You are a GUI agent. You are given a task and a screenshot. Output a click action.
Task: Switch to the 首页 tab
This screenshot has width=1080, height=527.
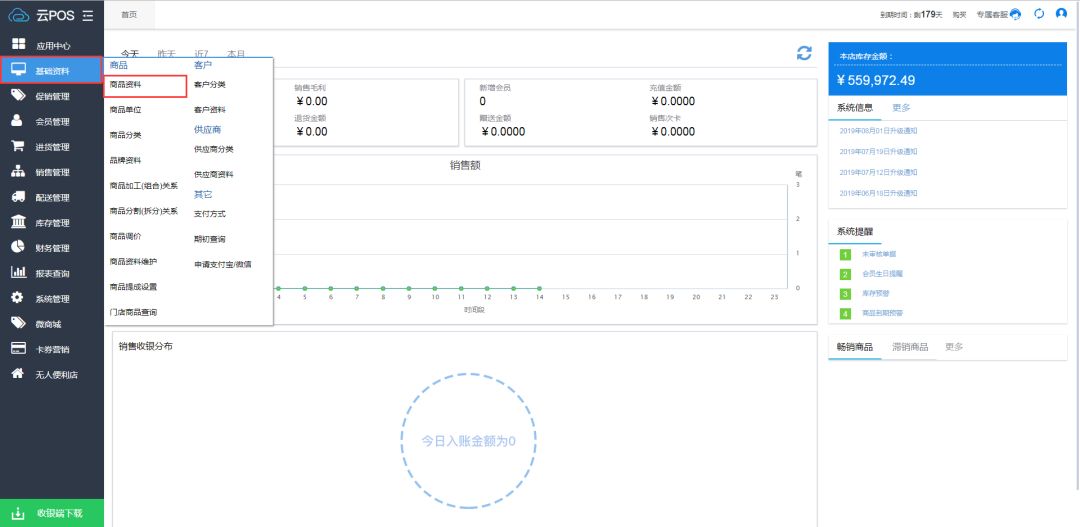[129, 14]
